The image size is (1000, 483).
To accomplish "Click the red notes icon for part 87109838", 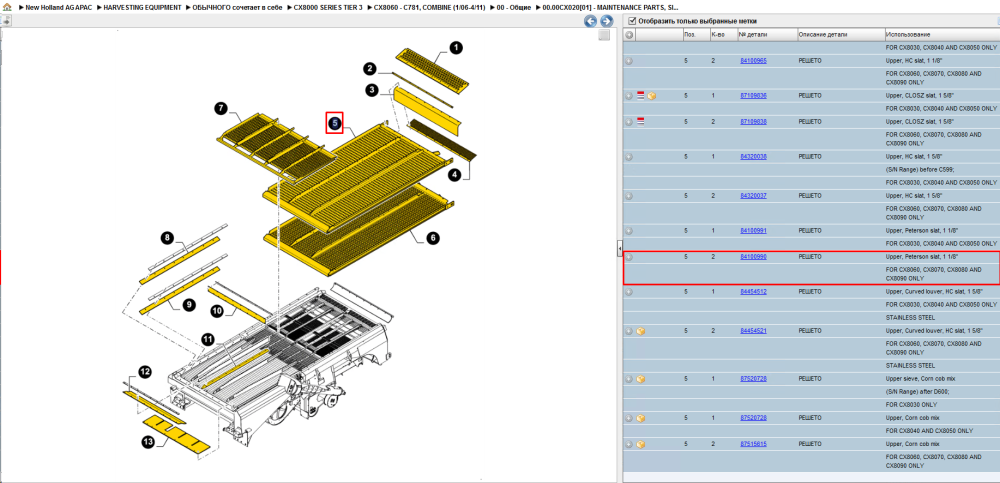I will 641,121.
